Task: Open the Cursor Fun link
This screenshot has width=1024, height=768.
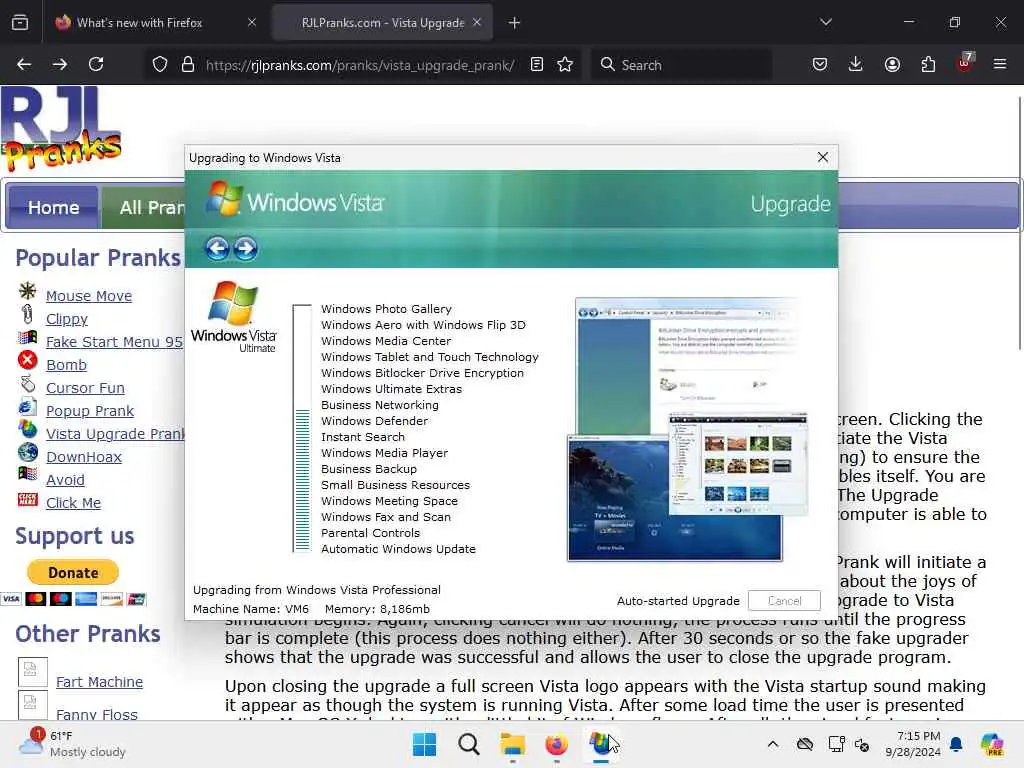Action: pyautogui.click(x=85, y=387)
